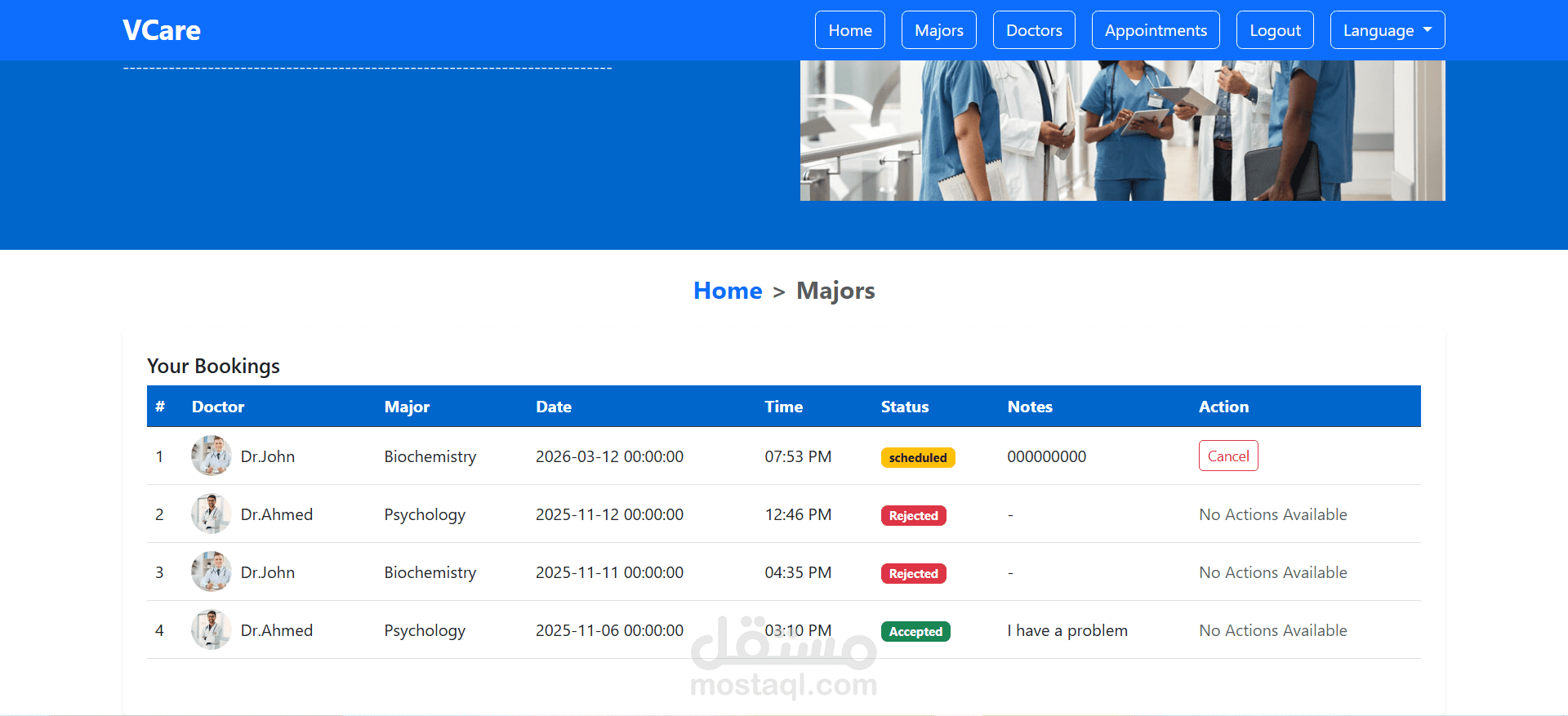Click Dr.Ahmed name in row 4
This screenshot has height=716, width=1568.
pyautogui.click(x=277, y=630)
